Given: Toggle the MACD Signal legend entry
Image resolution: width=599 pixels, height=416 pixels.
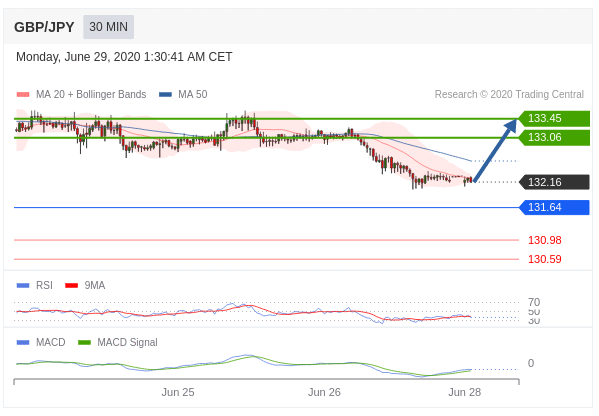Looking at the screenshot, I should tap(118, 342).
